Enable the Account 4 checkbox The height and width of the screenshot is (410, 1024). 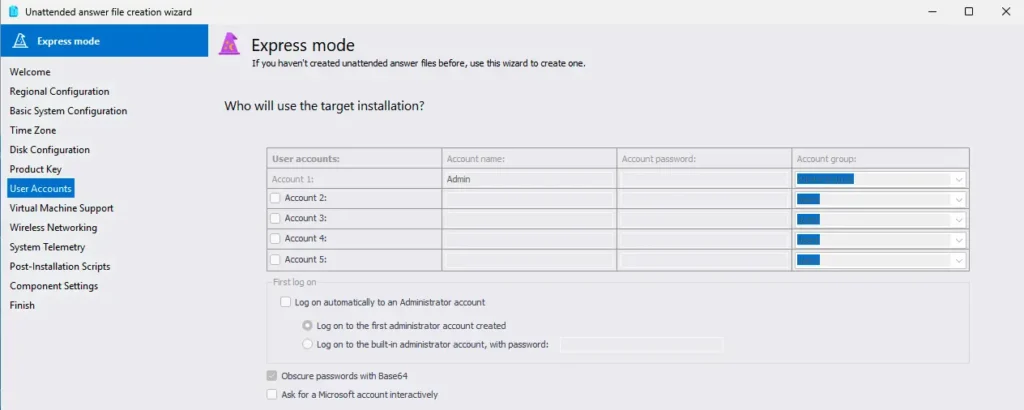click(x=276, y=239)
